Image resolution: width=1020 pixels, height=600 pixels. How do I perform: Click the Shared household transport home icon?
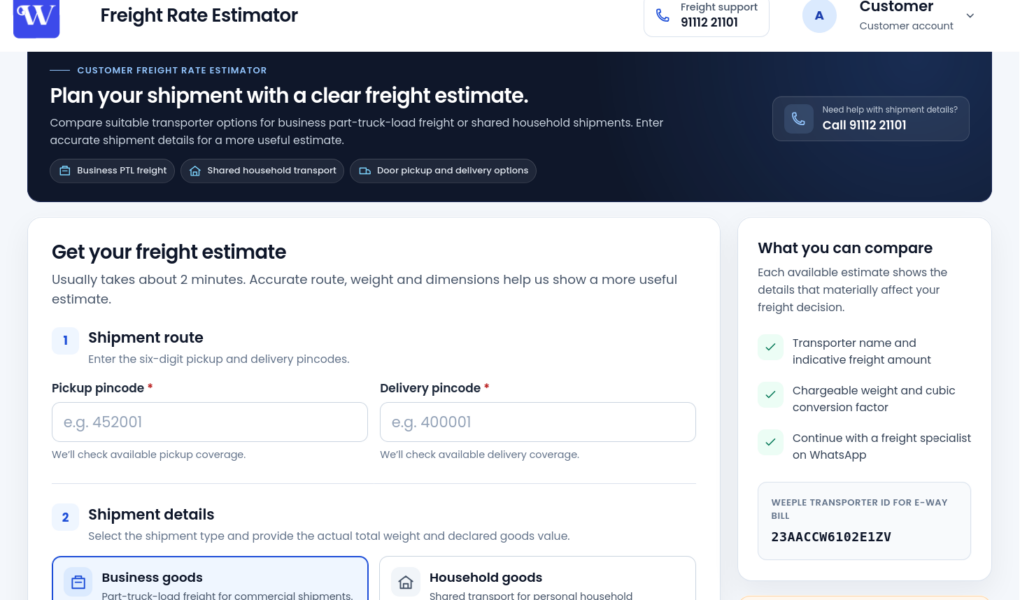[195, 170]
